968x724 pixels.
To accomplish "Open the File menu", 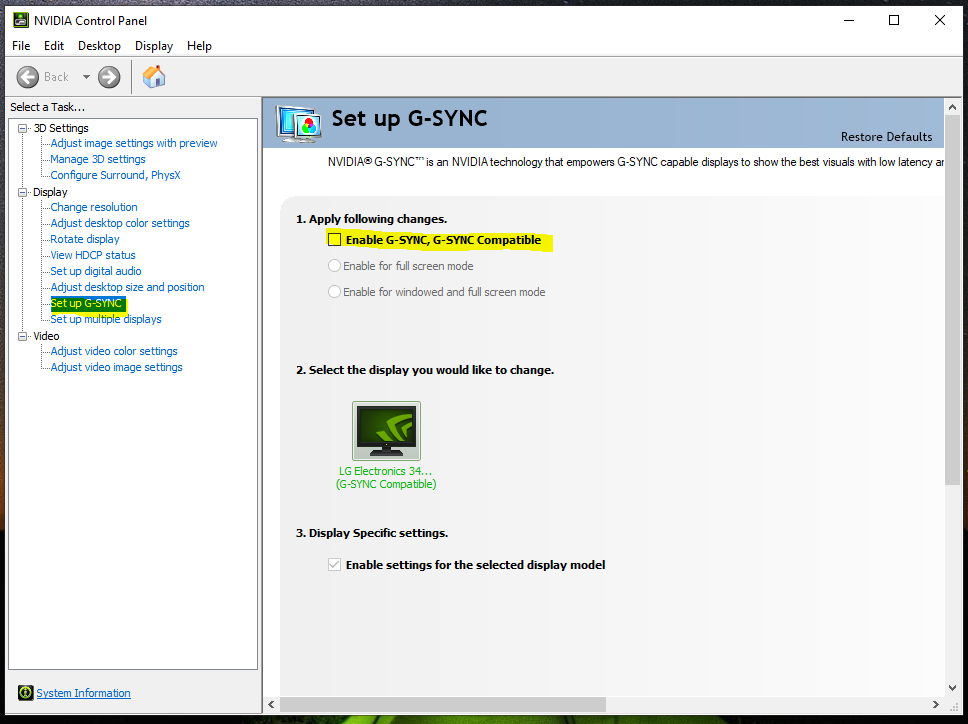I will pos(21,46).
